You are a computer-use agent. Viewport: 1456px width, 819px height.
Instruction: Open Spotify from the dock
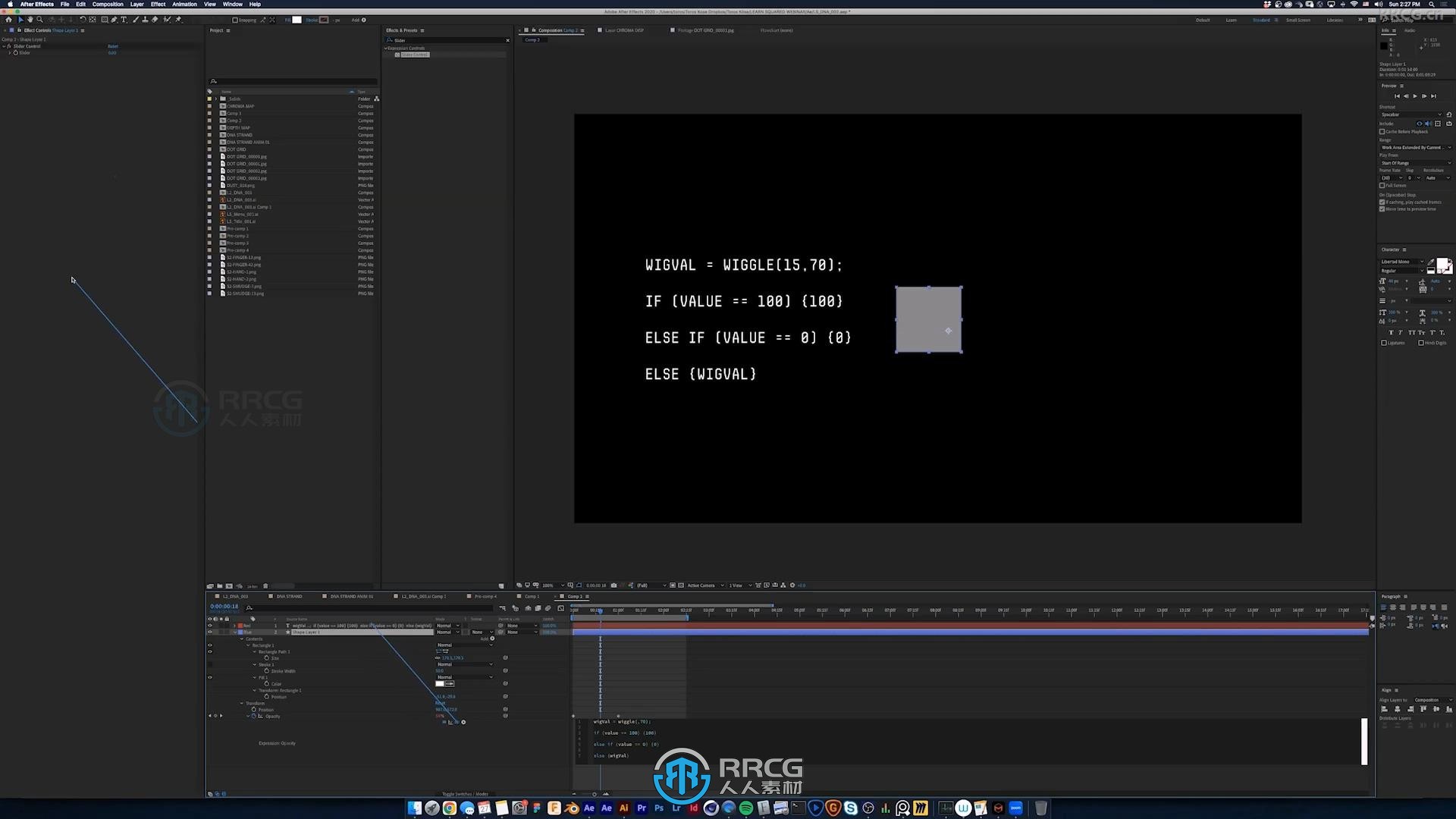click(x=746, y=808)
